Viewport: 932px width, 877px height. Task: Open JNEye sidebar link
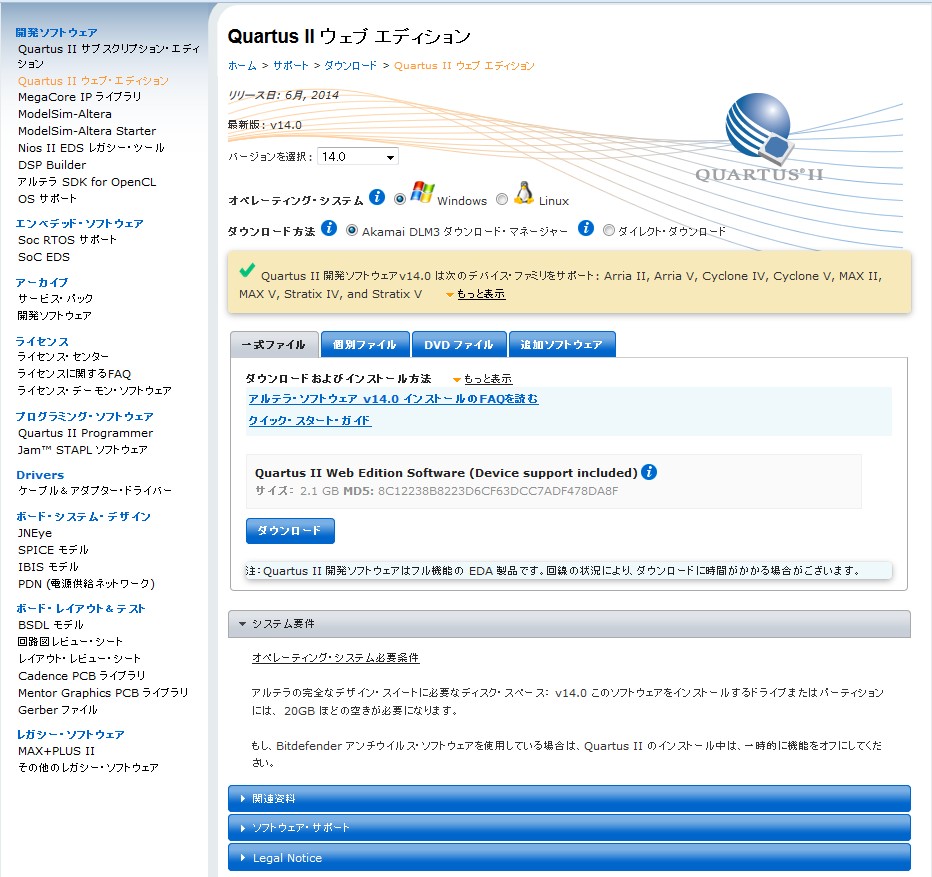coord(34,533)
